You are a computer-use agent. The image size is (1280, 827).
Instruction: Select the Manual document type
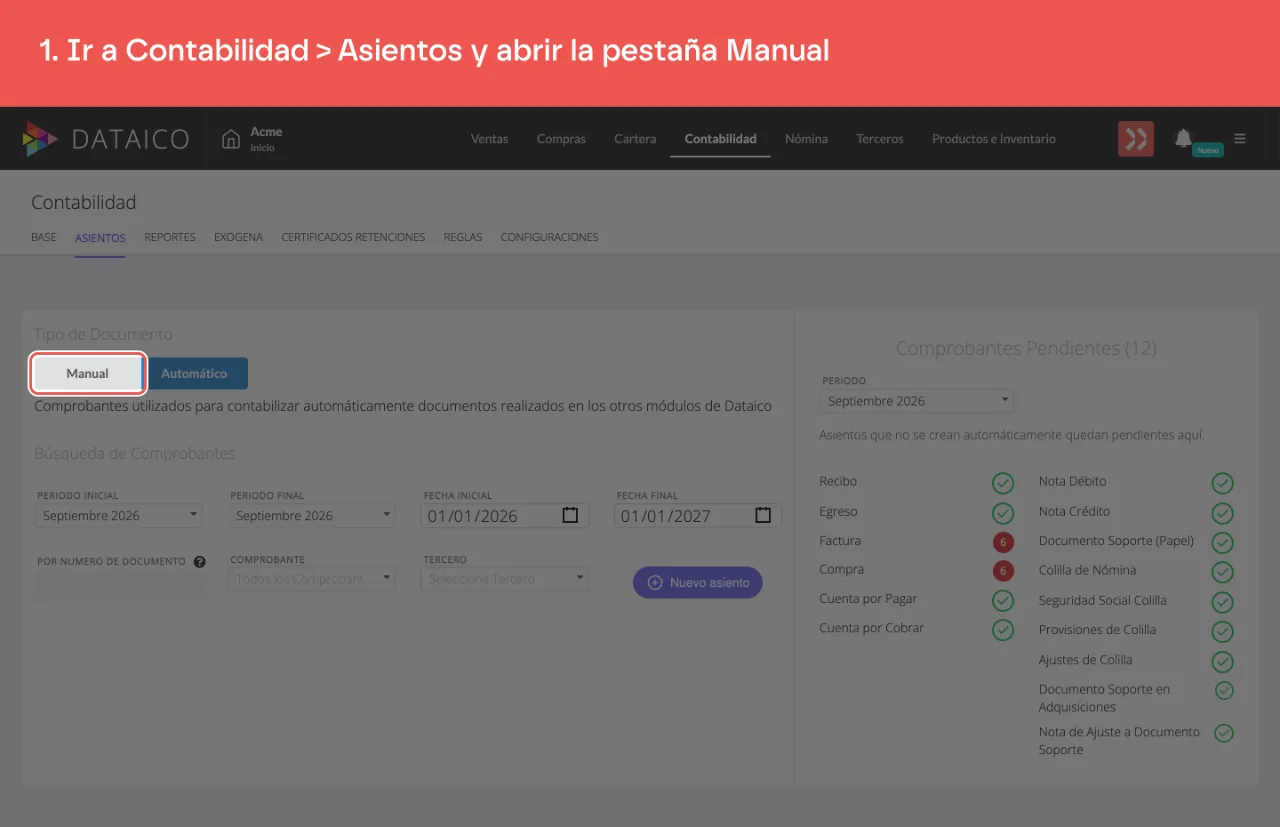pos(88,373)
